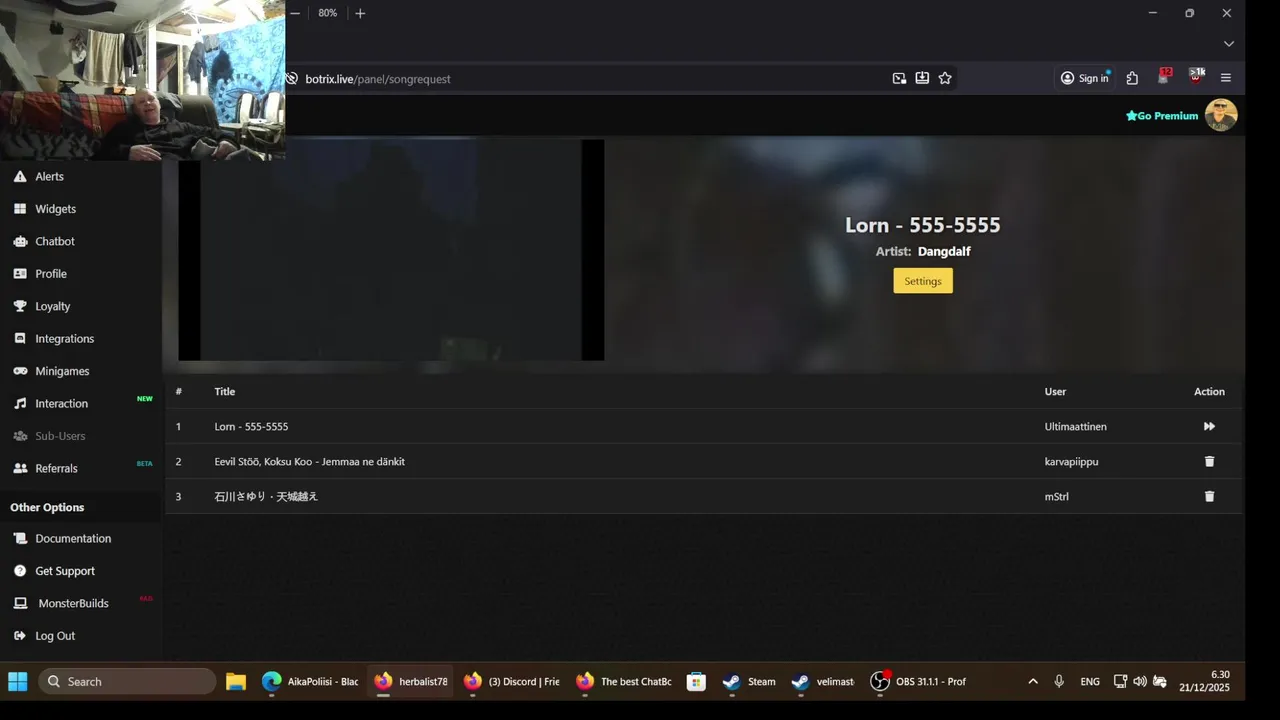Open Minigames in the sidebar
Viewport: 1280px width, 720px height.
tap(62, 371)
